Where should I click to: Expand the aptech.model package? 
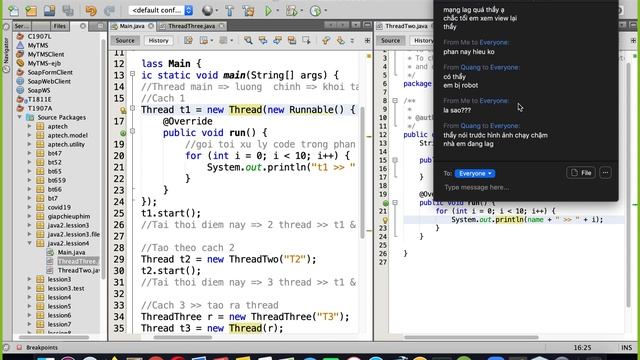click(29, 135)
